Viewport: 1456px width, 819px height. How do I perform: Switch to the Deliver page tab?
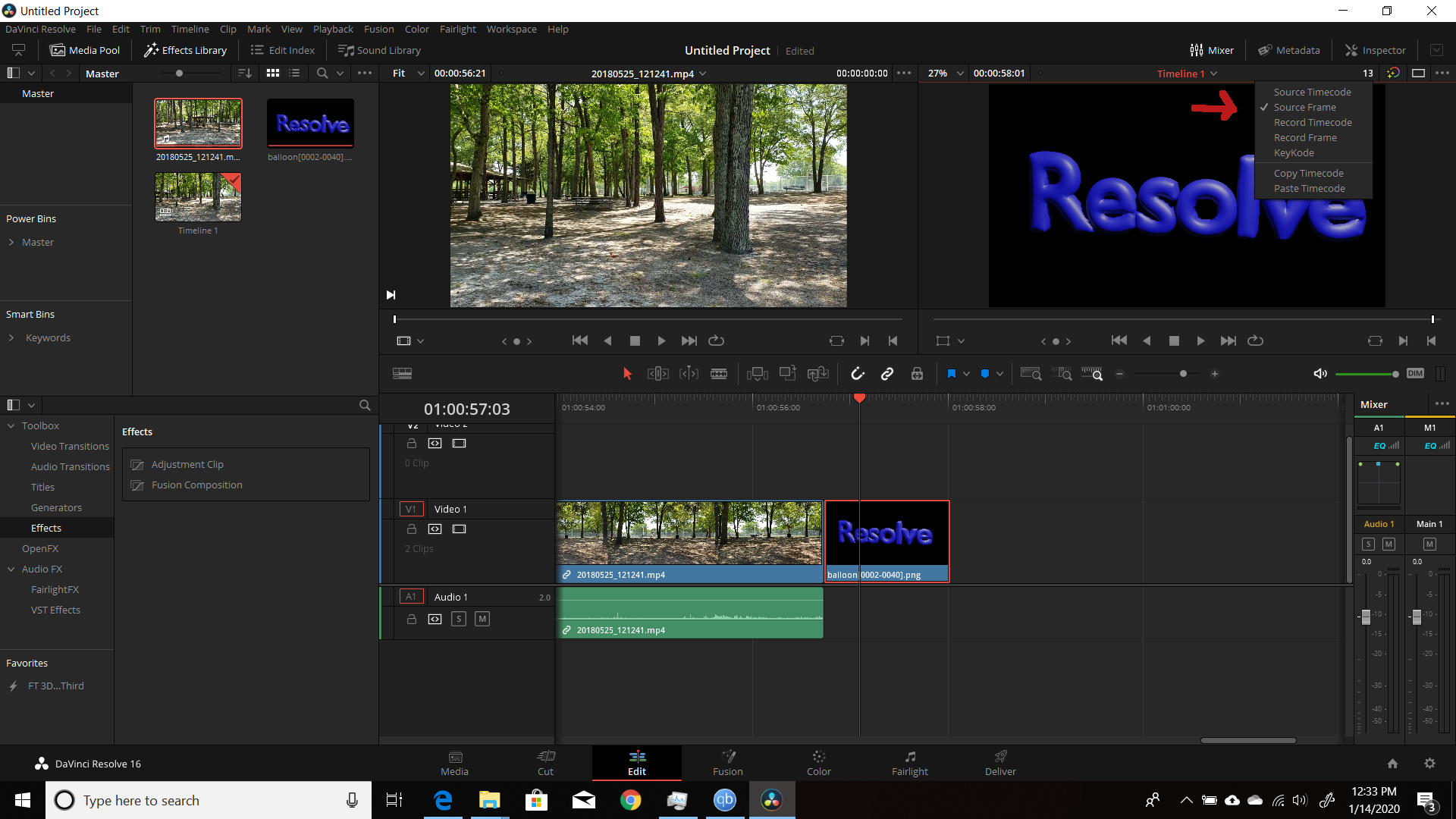pos(1000,763)
